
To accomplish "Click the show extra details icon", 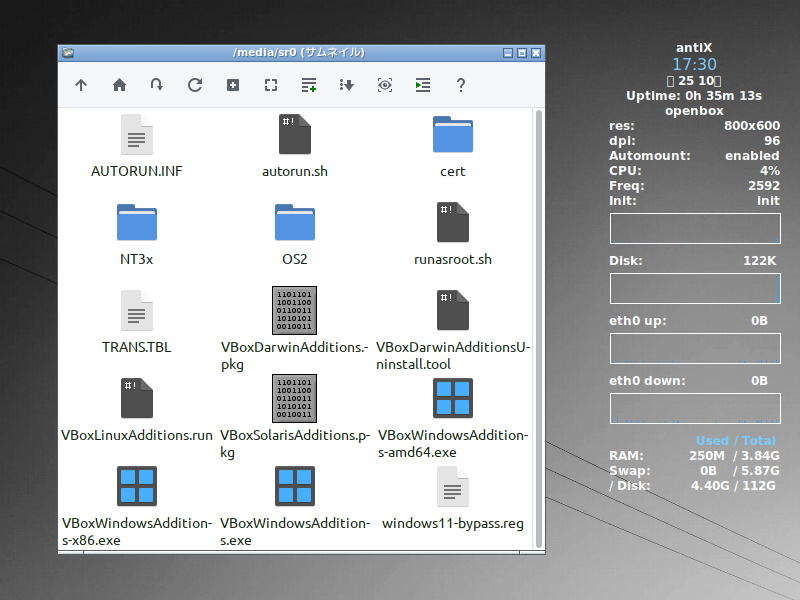I will point(423,85).
